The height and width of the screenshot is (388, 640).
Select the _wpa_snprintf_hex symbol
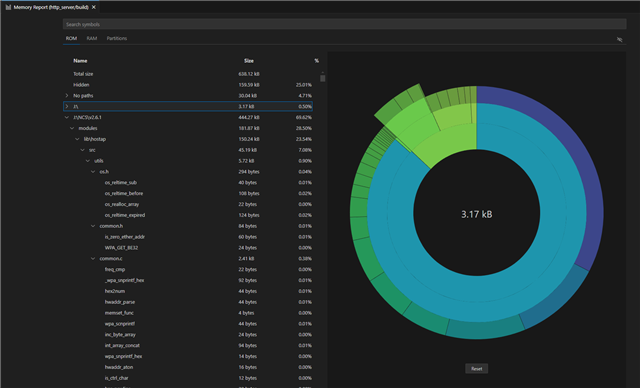point(124,280)
